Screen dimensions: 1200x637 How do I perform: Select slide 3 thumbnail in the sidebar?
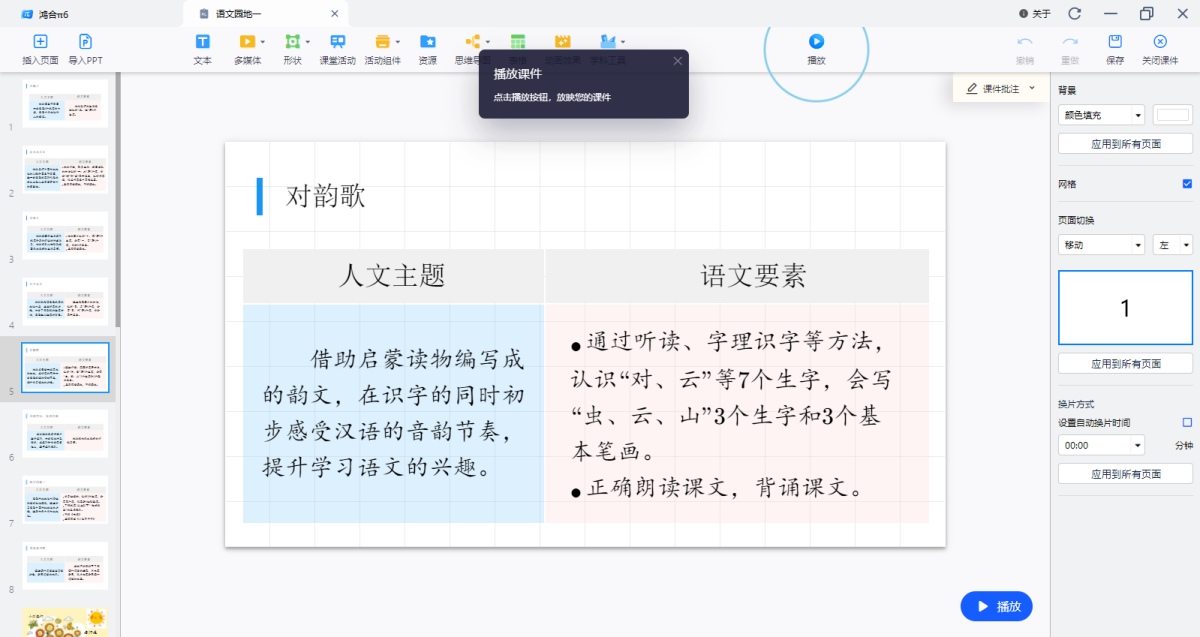[x=65, y=236]
